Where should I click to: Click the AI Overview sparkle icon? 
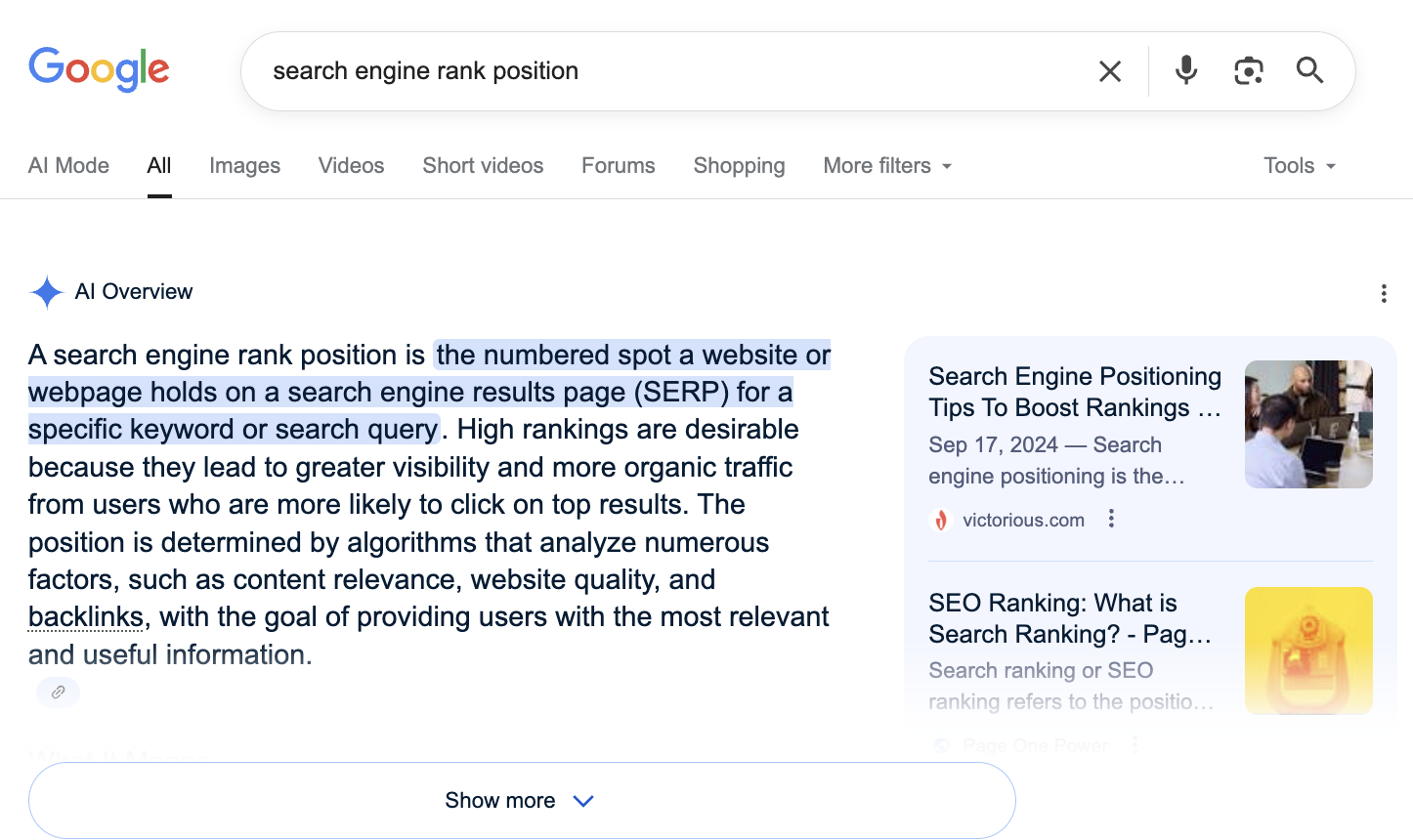pyautogui.click(x=46, y=292)
